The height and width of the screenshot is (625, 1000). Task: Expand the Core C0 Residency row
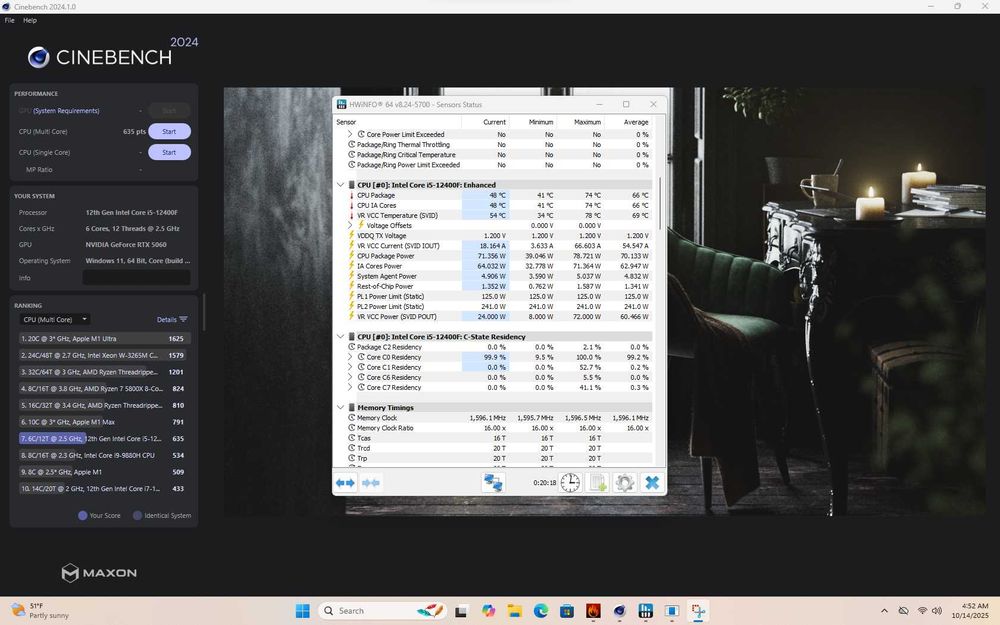click(x=350, y=357)
